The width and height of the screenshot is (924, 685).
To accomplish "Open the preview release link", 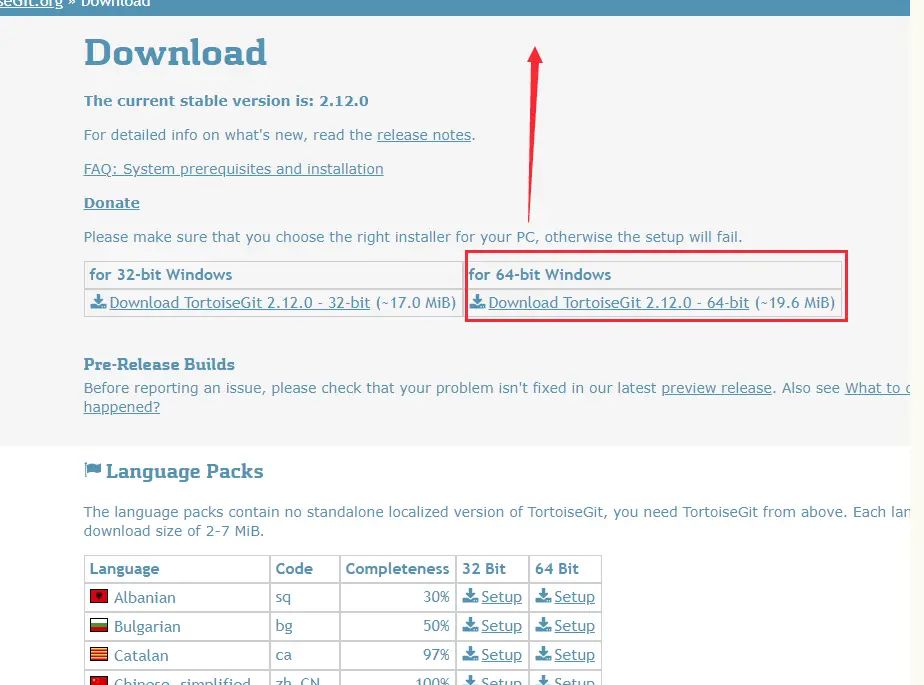I will tap(716, 388).
